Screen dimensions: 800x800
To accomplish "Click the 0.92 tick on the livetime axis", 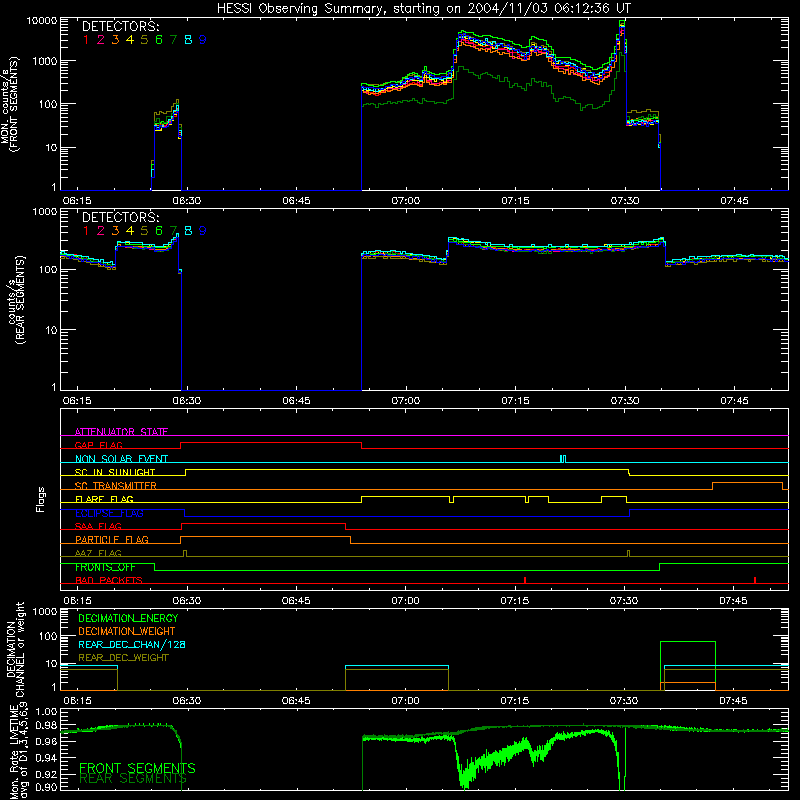I will click(46, 774).
